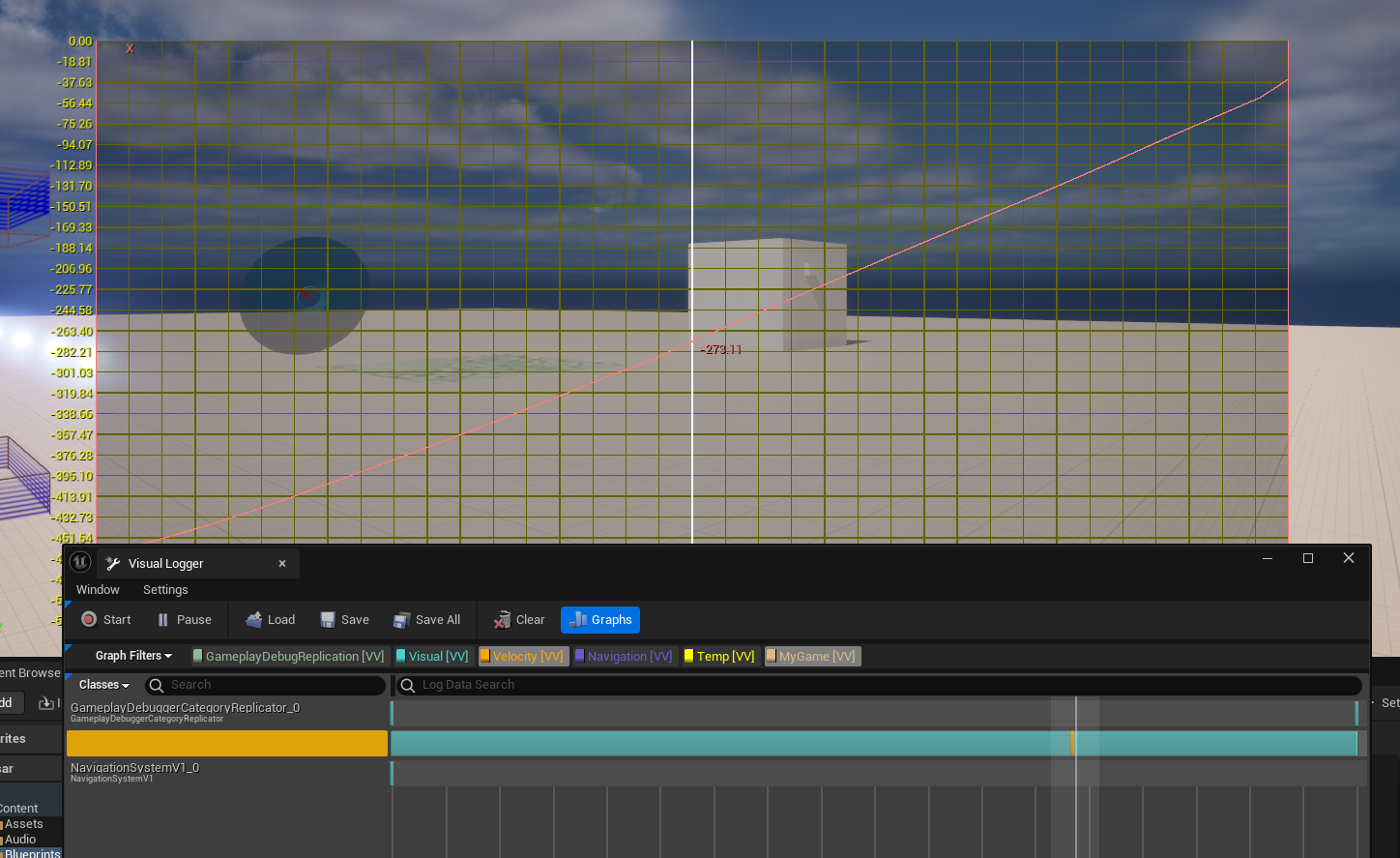Minimize the Visual Logger window
The width and height of the screenshot is (1400, 858).
coord(1268,558)
